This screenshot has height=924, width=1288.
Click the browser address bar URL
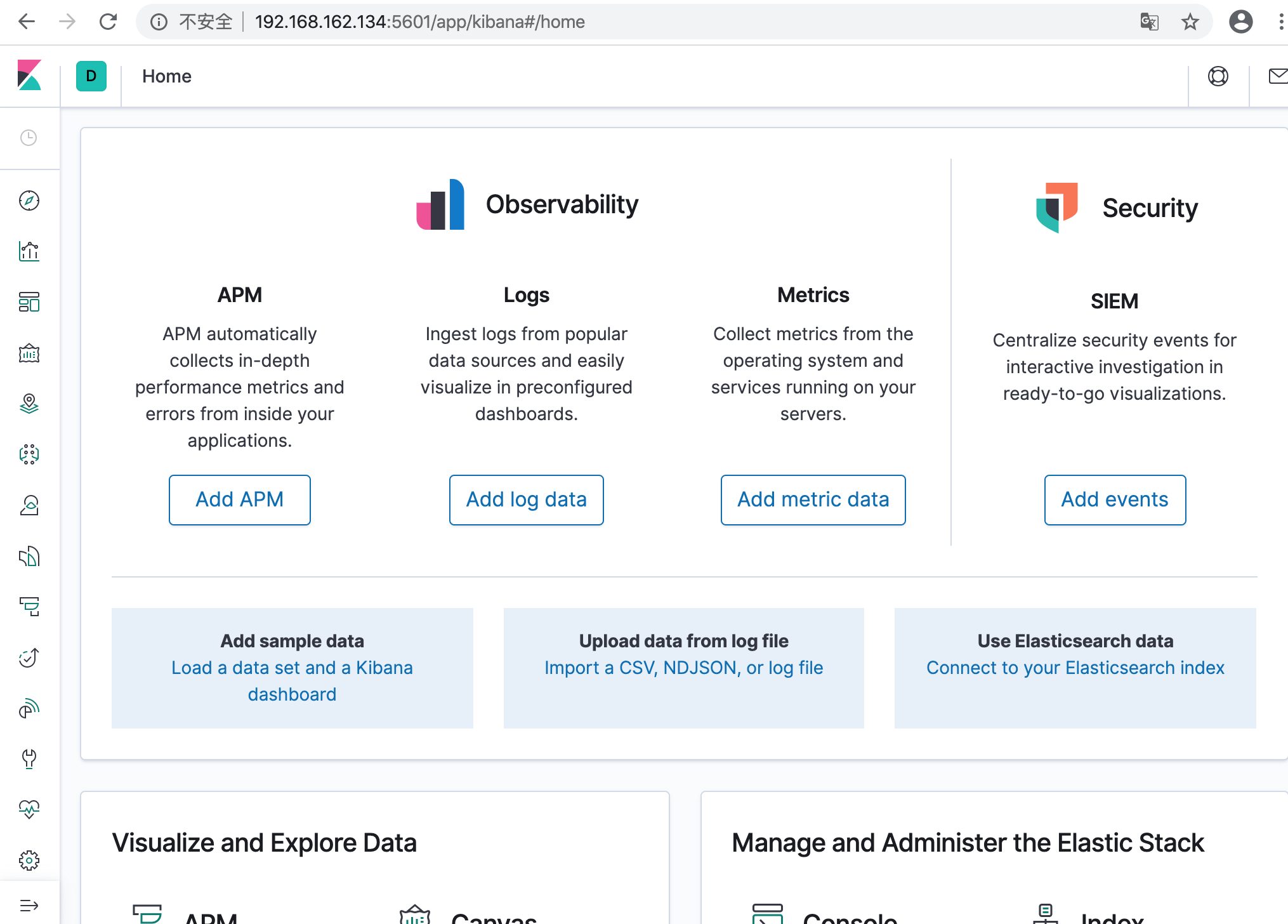click(x=419, y=22)
